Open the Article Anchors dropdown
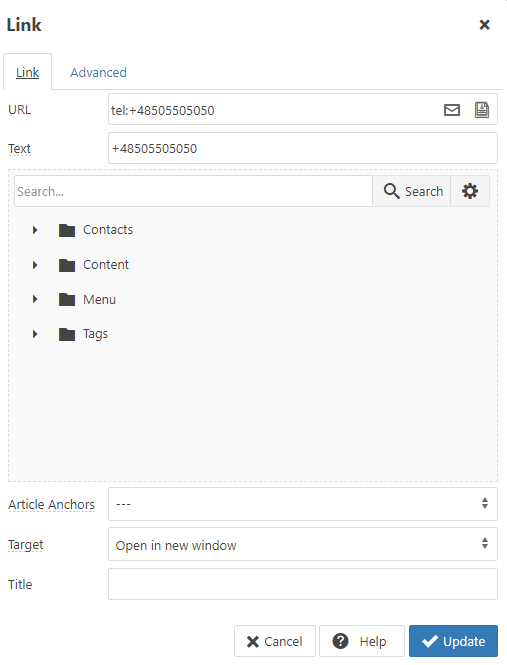Image resolution: width=507 pixels, height=665 pixels. coord(303,504)
